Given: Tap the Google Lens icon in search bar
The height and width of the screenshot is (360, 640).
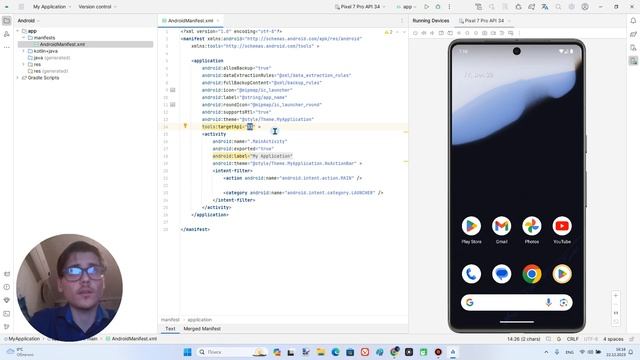Looking at the screenshot, I should 564,302.
